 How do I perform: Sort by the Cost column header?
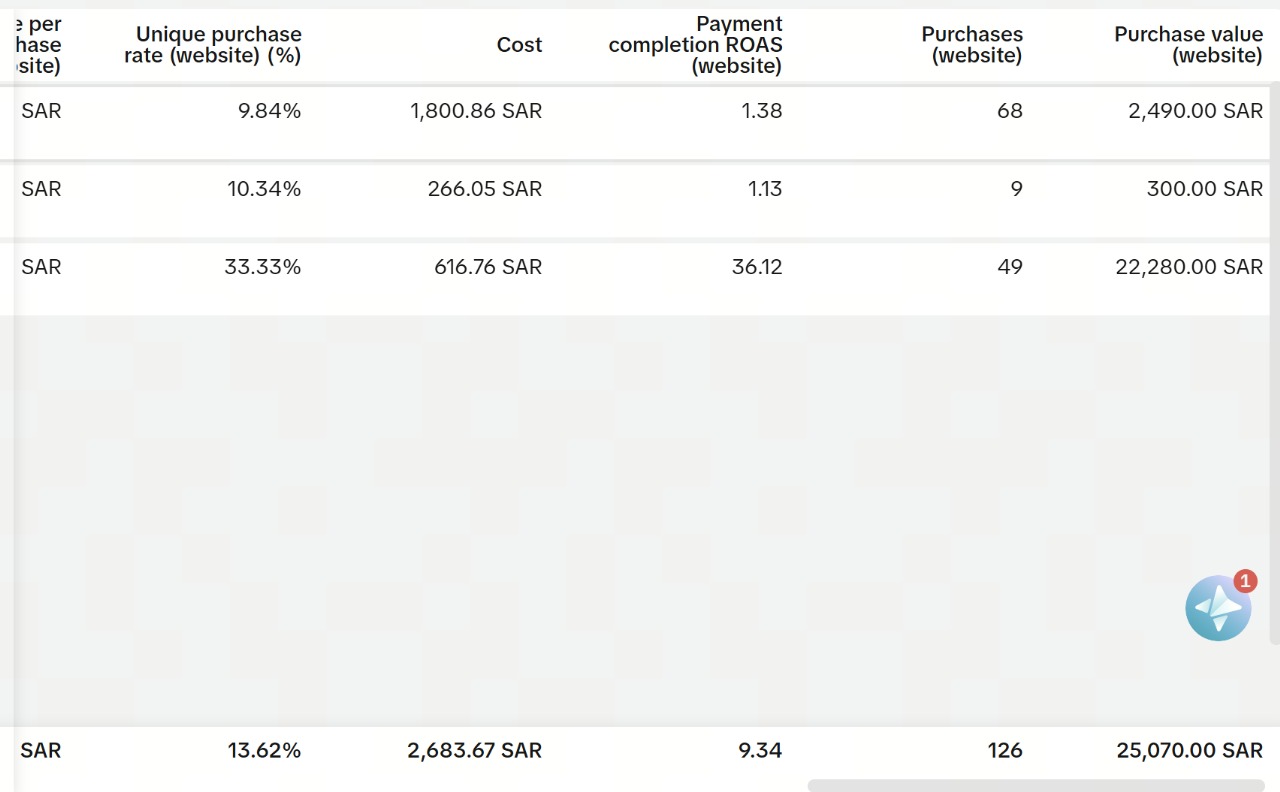point(519,45)
